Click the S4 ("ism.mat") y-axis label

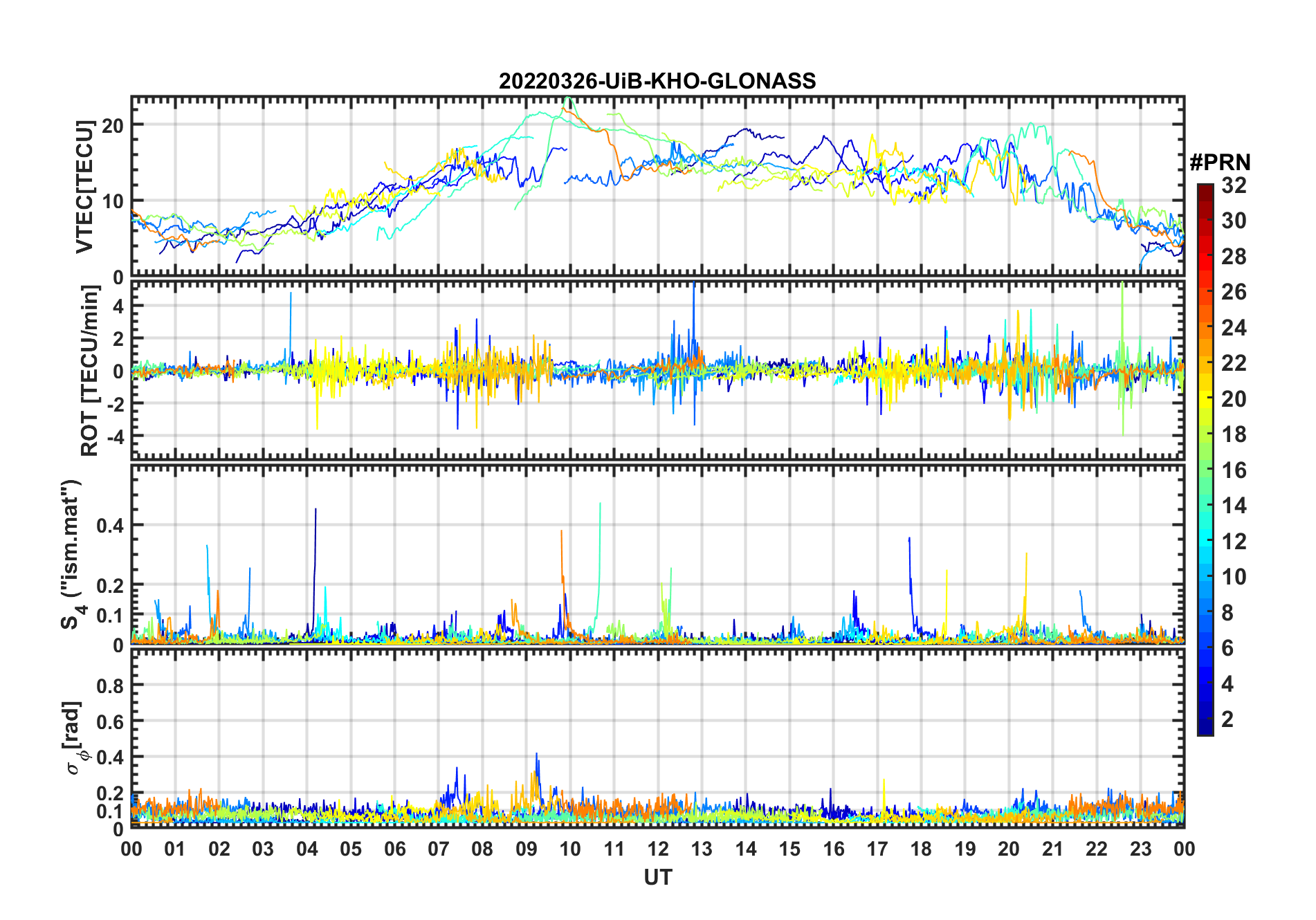point(73,555)
